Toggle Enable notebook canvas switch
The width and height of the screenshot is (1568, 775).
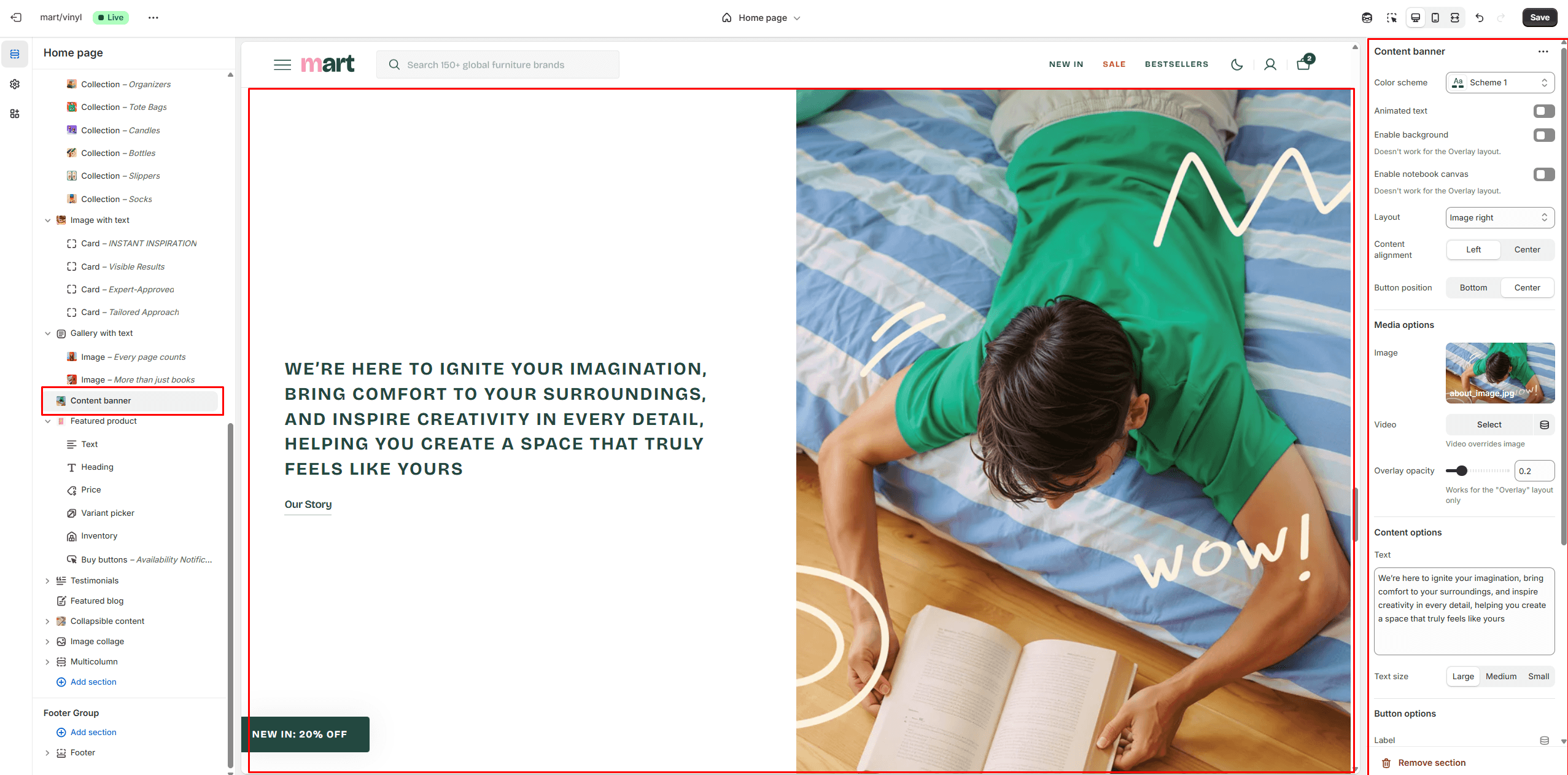pyautogui.click(x=1543, y=174)
